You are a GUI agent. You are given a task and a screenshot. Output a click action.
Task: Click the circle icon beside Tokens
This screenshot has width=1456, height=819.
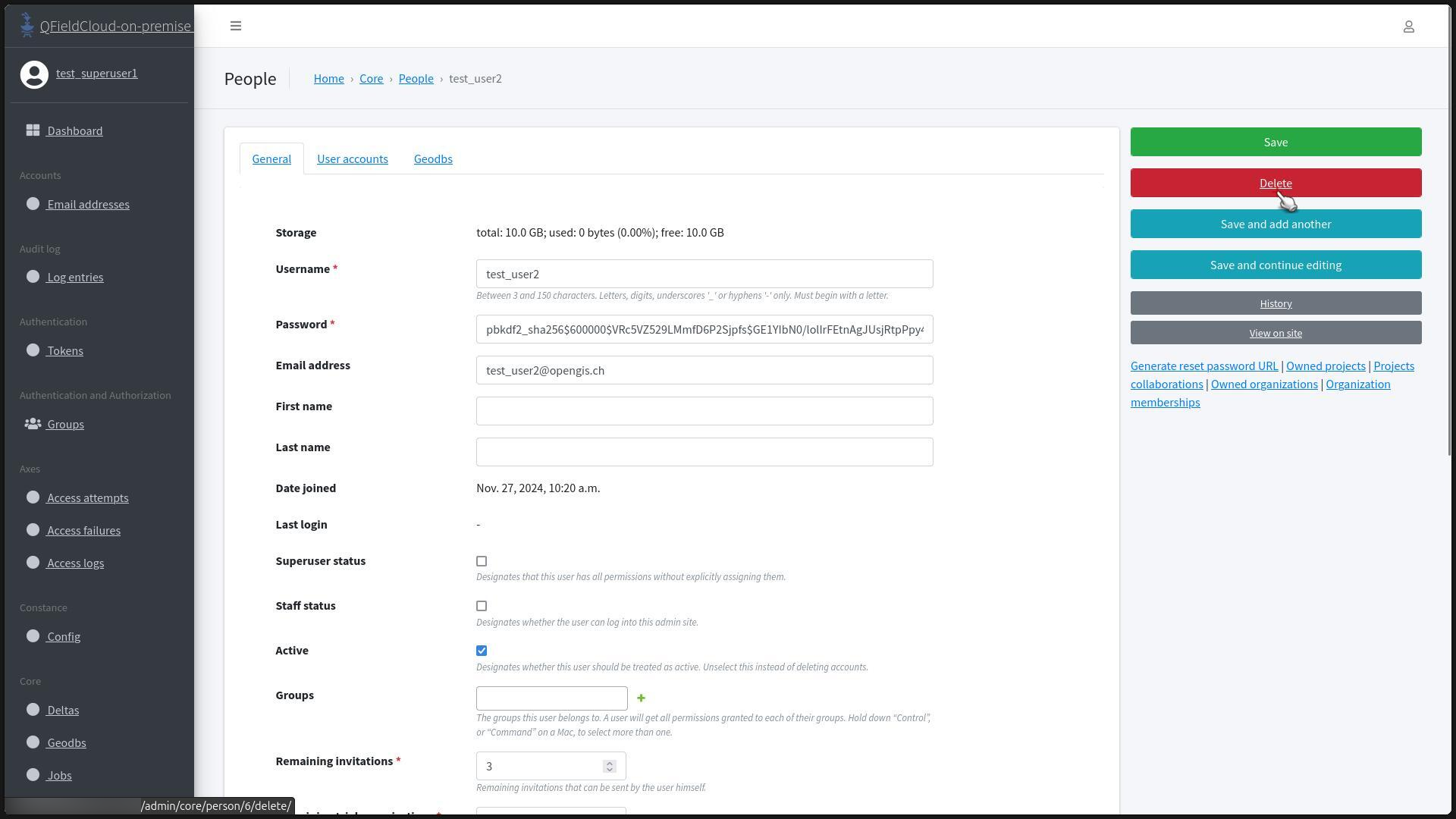click(x=33, y=350)
